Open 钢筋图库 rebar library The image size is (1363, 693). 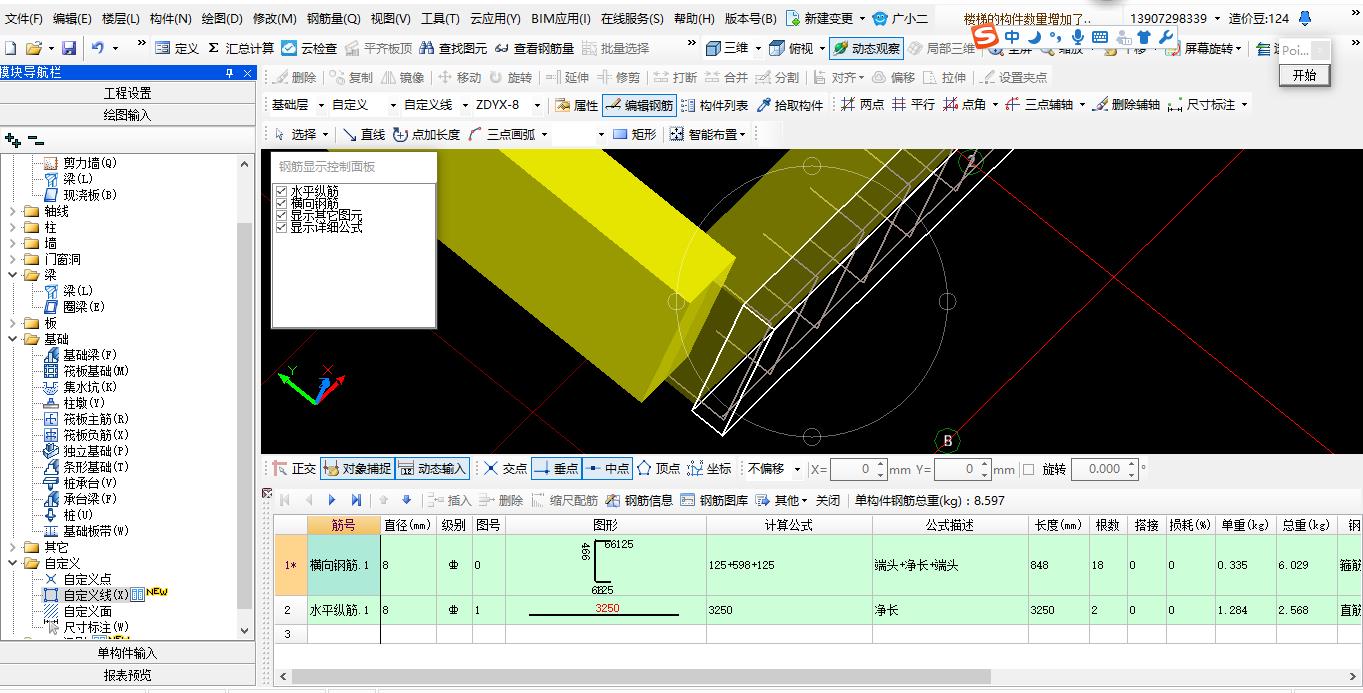(x=714, y=500)
